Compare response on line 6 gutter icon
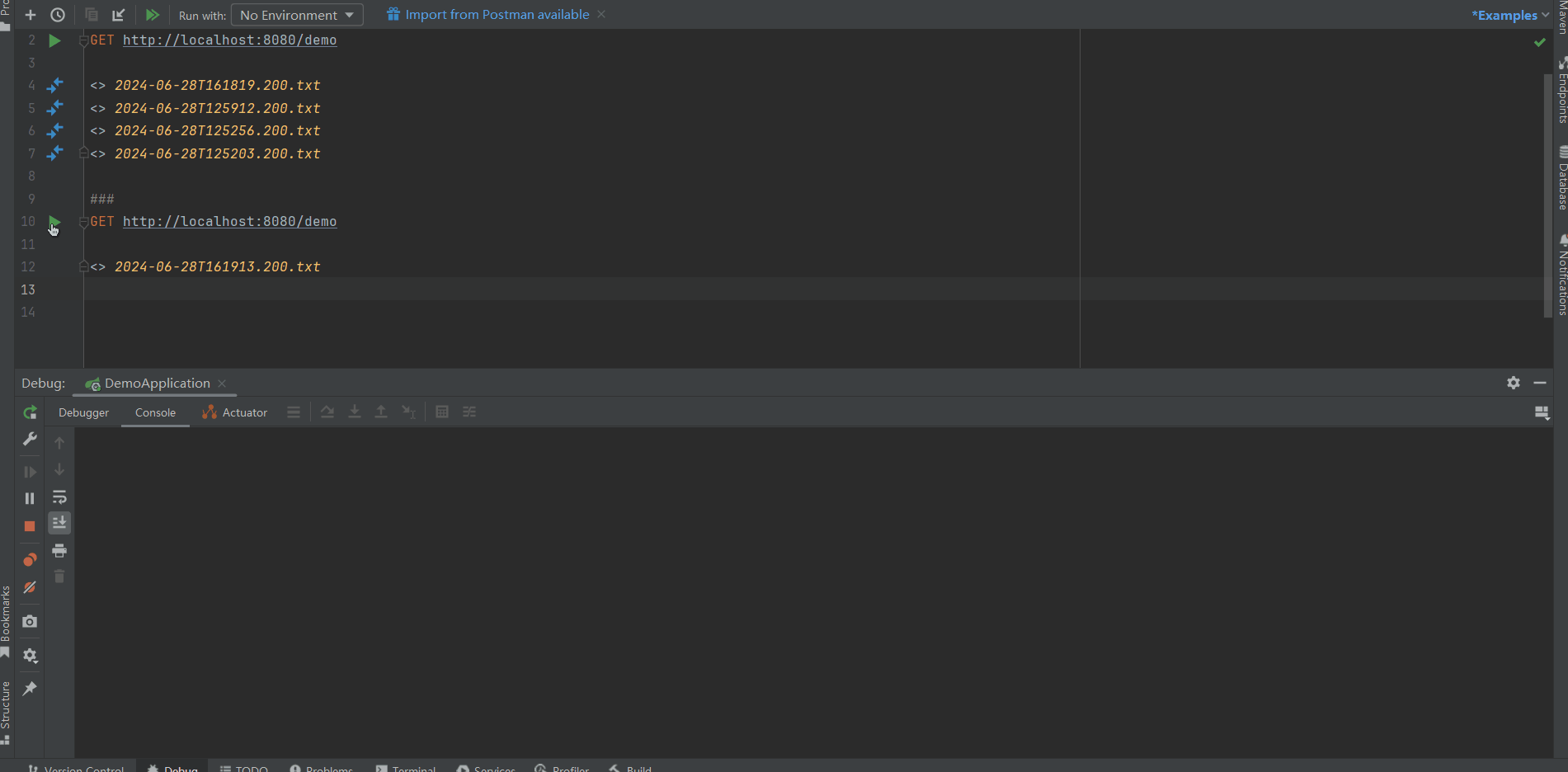This screenshot has height=772, width=1568. (x=54, y=130)
